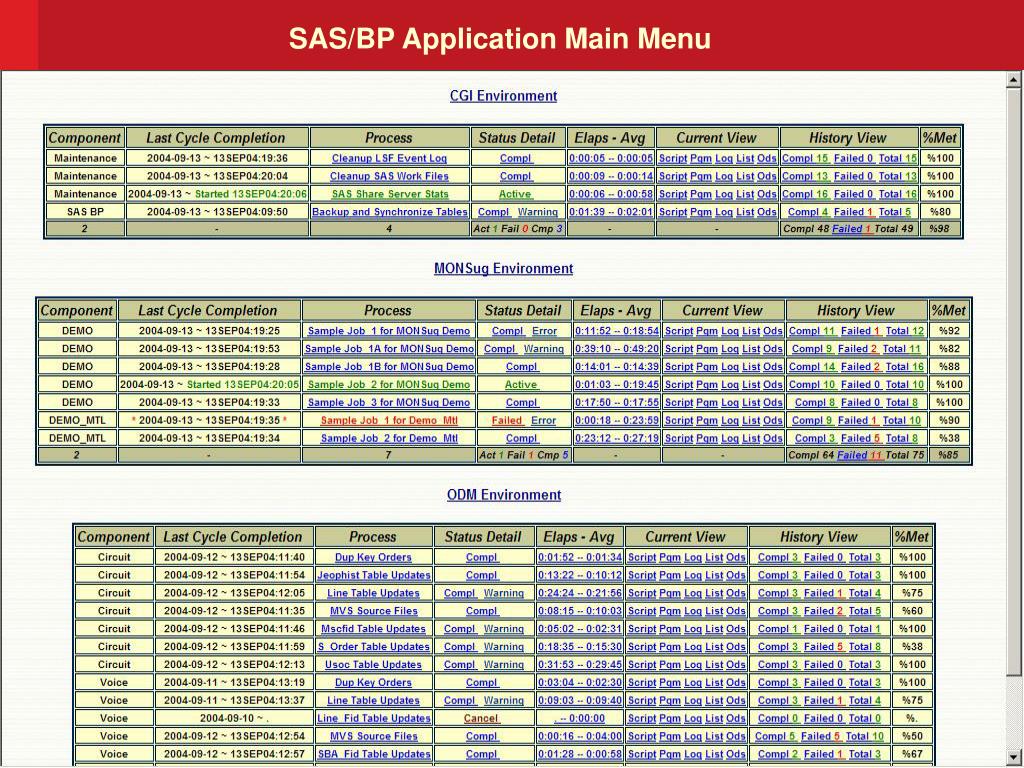Open S_Order Table Updates process
The image size is (1024, 768).
374,647
